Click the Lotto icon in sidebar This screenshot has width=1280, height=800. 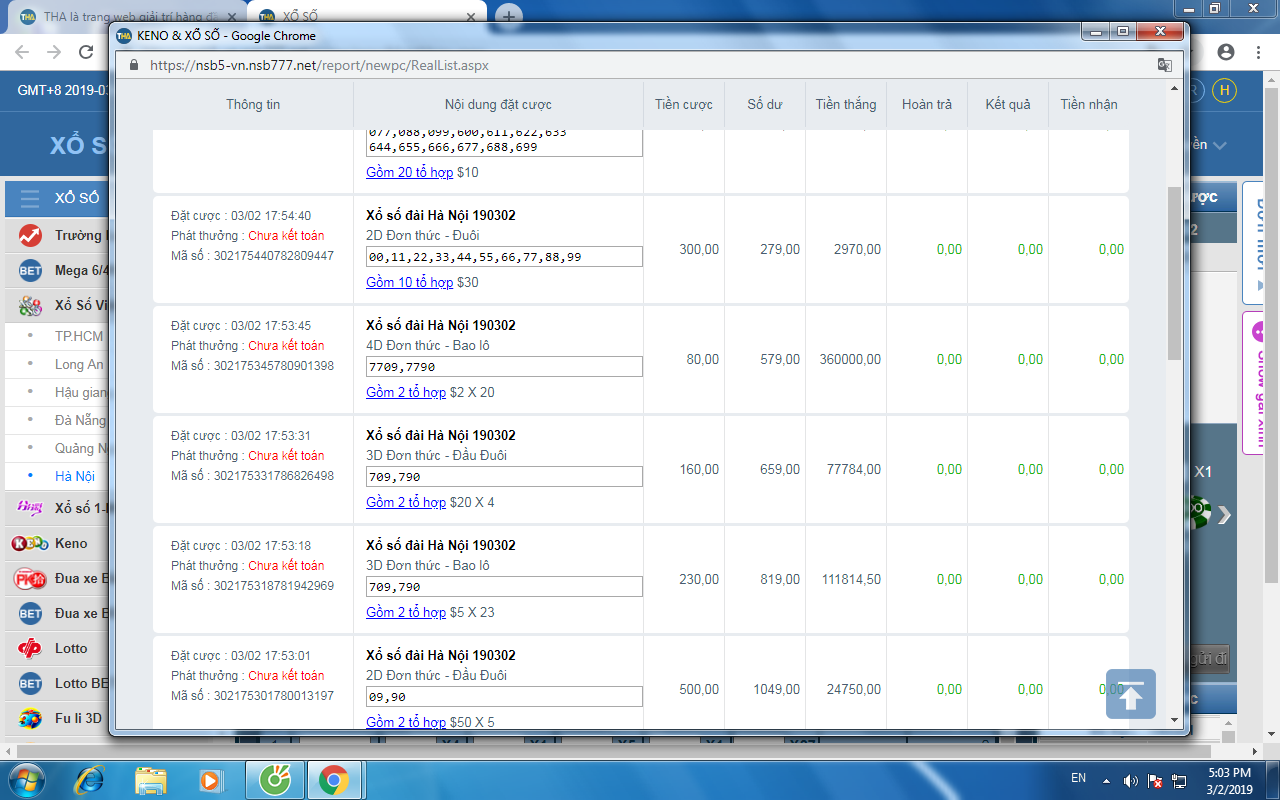[x=30, y=648]
